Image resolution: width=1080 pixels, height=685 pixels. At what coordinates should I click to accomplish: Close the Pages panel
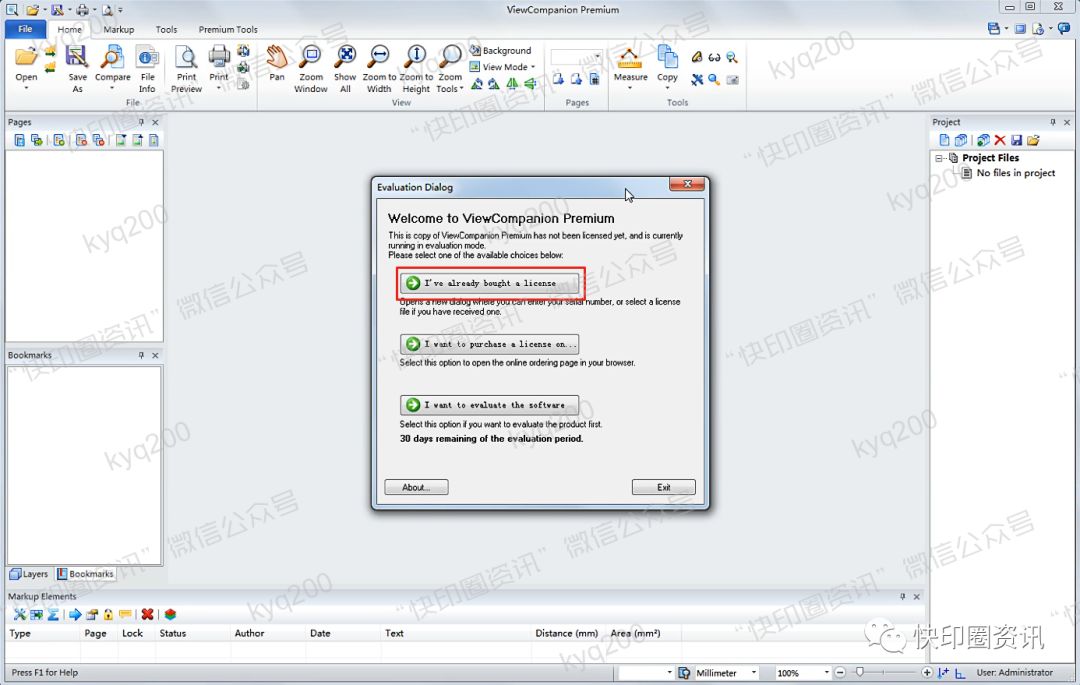pyautogui.click(x=155, y=122)
